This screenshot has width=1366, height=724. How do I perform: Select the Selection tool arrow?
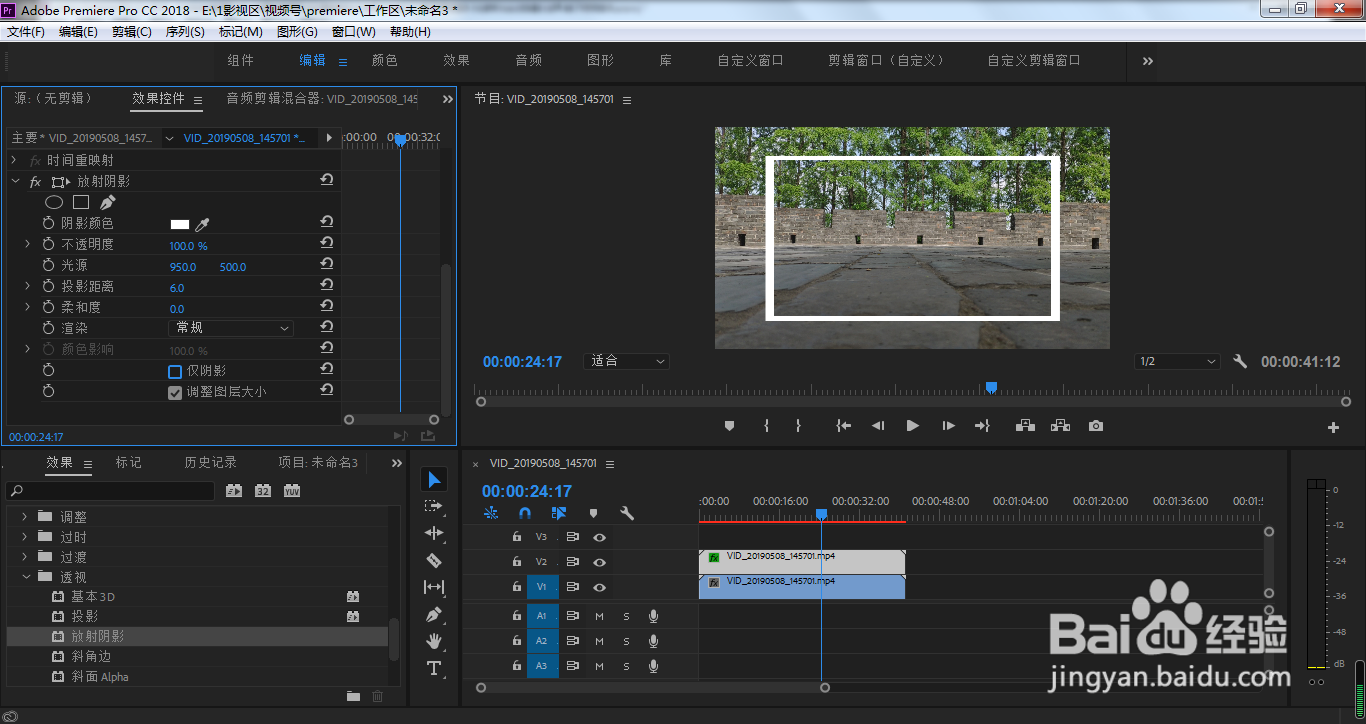[434, 481]
